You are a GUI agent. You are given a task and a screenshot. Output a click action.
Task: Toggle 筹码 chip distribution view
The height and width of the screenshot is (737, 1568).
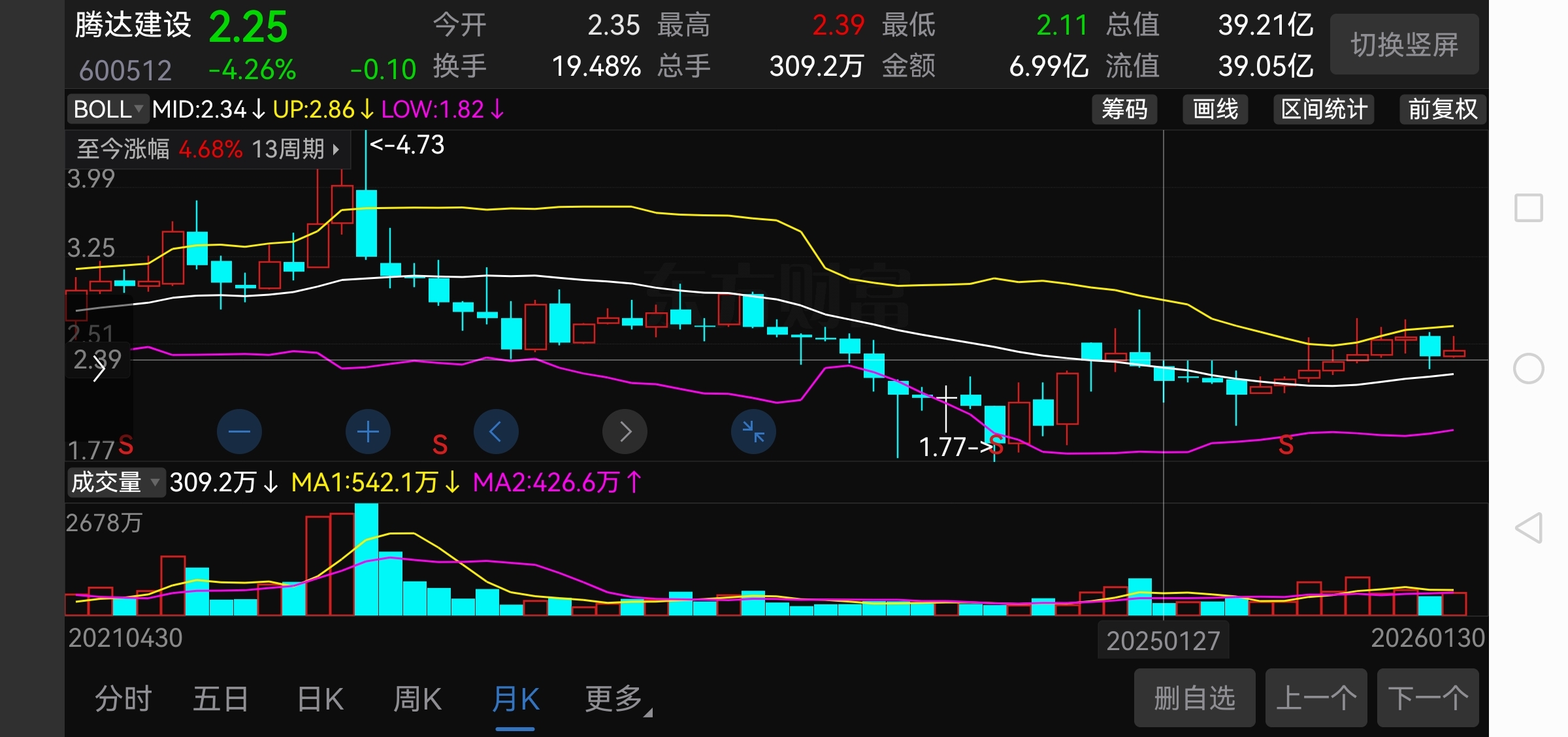pyautogui.click(x=1124, y=109)
